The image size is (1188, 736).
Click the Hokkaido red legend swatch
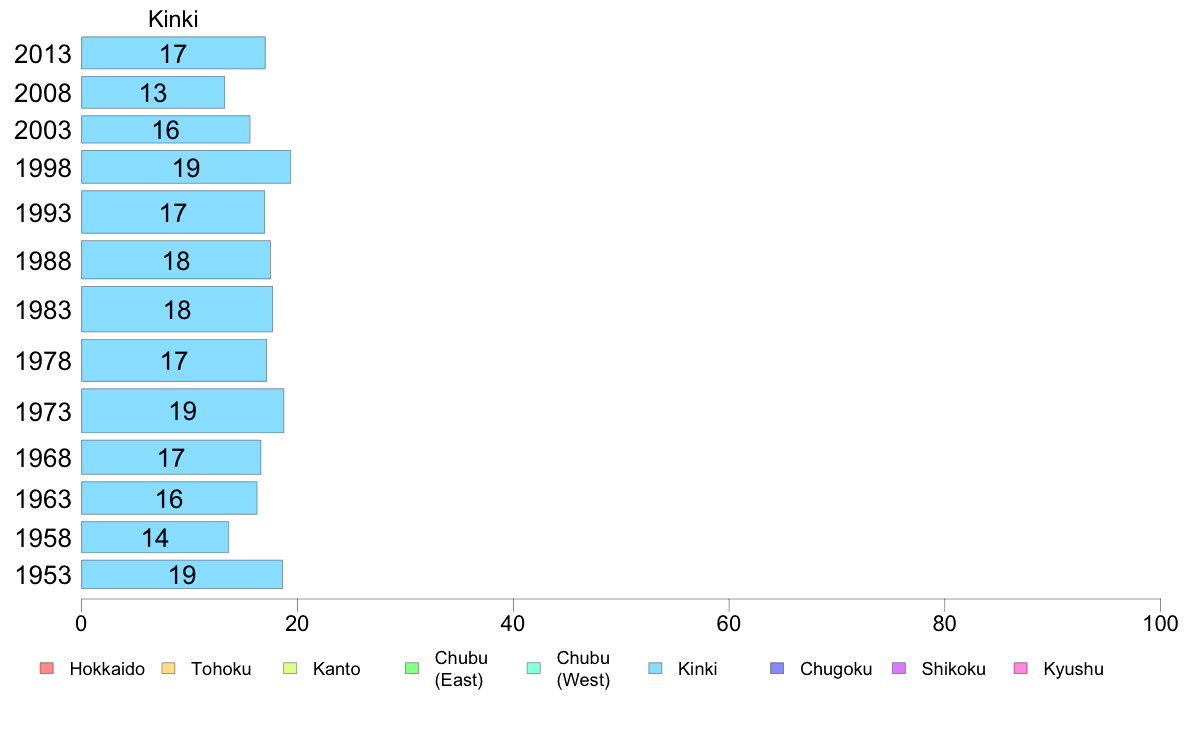(x=46, y=669)
